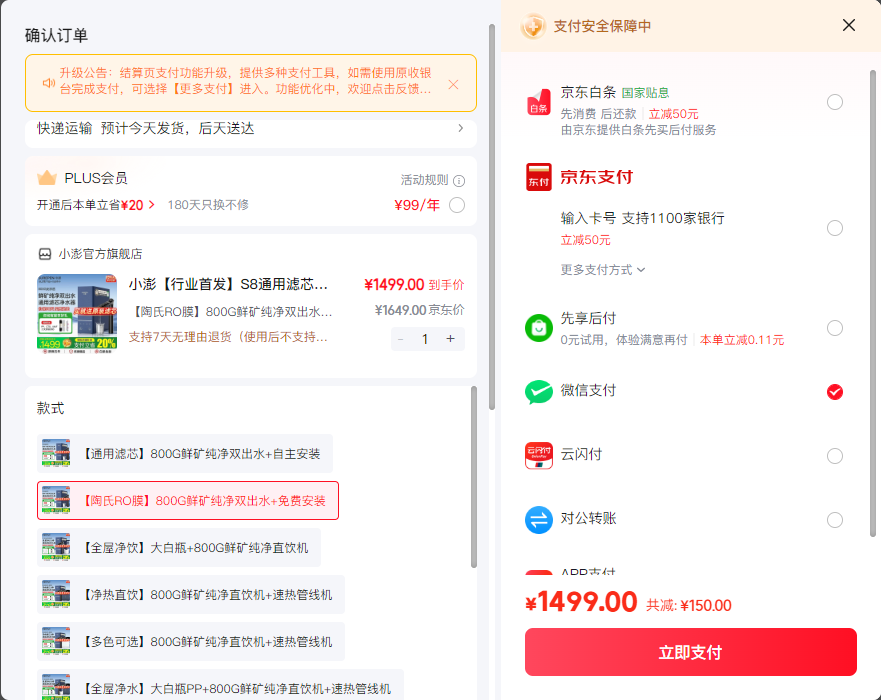881x700 pixels.
Task: Select 云闪付 radio button
Action: tap(834, 456)
